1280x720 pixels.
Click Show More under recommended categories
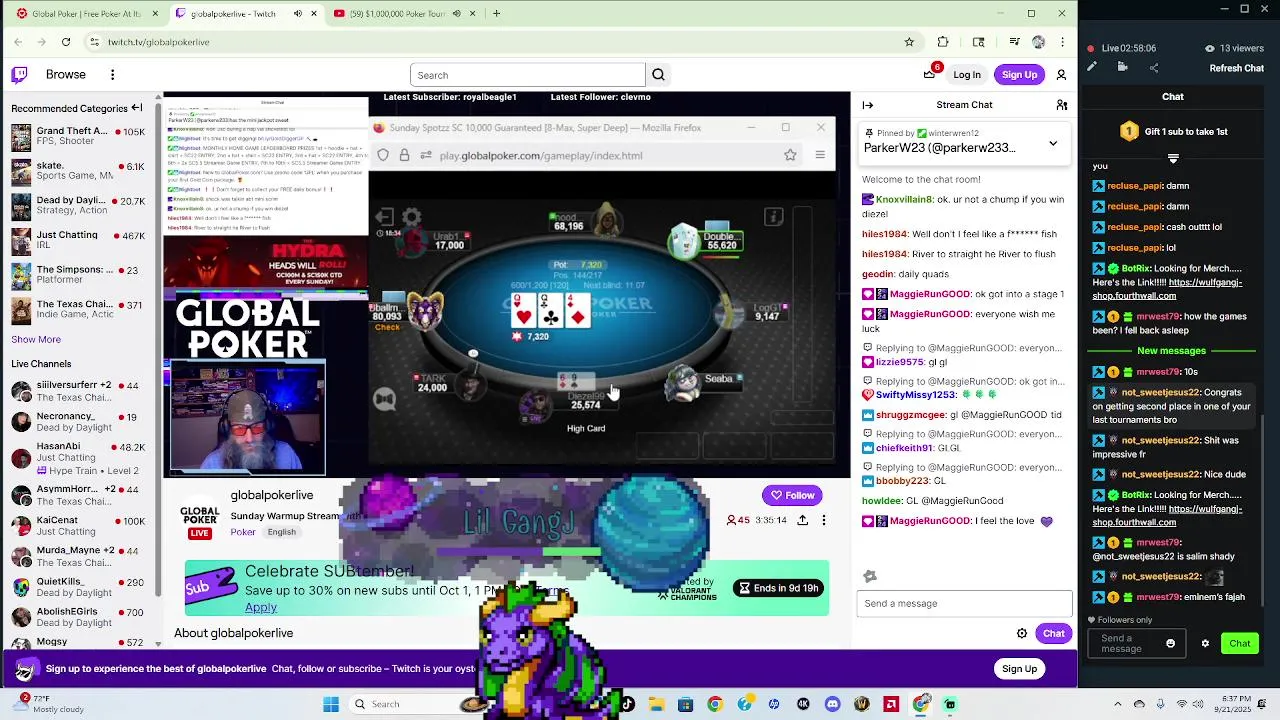pos(36,339)
